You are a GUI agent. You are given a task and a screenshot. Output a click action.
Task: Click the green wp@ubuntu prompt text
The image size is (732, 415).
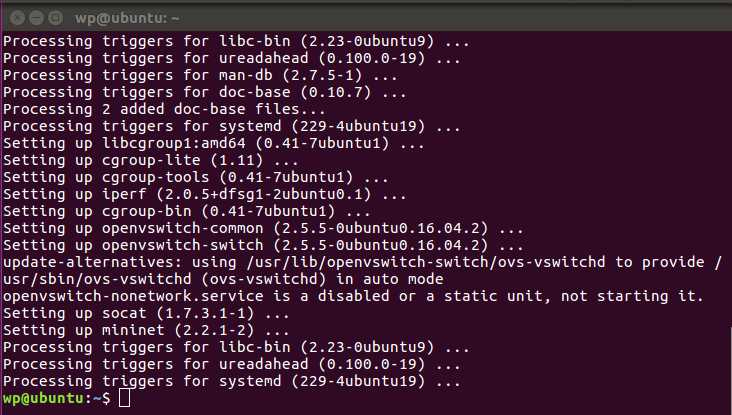pos(43,398)
